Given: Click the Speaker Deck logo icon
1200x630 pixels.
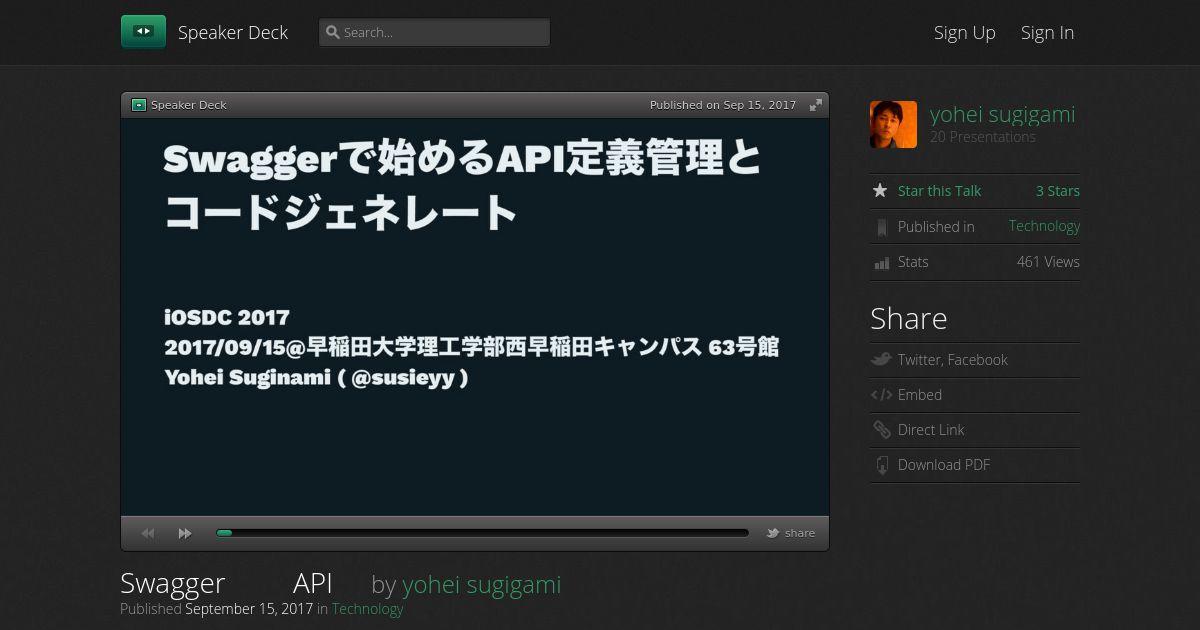Looking at the screenshot, I should [x=143, y=32].
